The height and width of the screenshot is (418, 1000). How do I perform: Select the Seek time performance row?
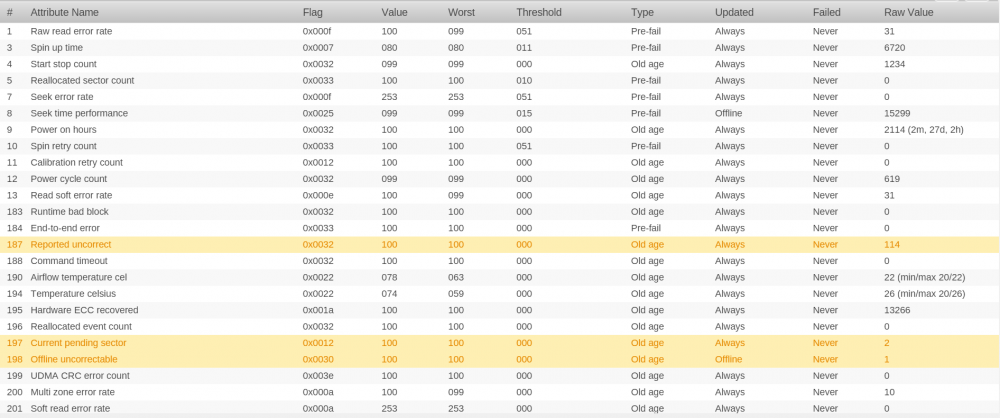(500, 113)
